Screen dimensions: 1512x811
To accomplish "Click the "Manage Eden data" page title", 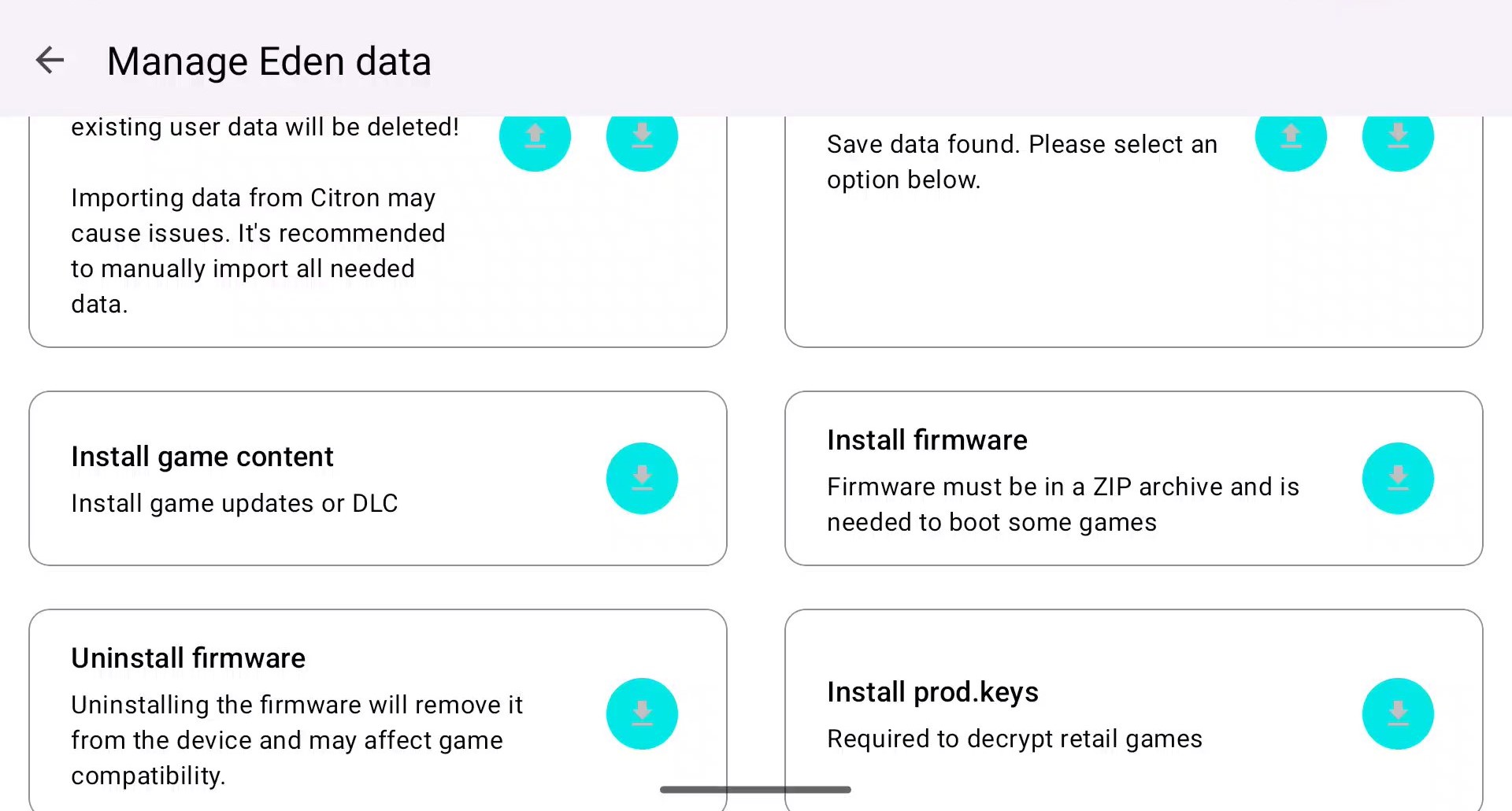I will [269, 61].
